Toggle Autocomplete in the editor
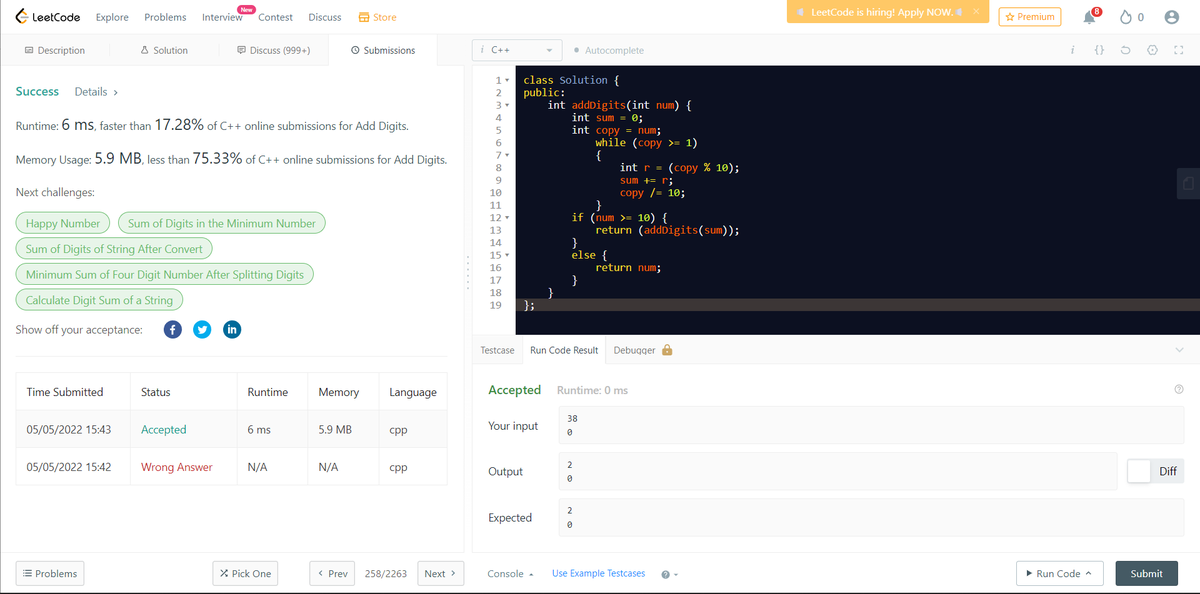Image resolution: width=1200 pixels, height=594 pixels. pos(609,50)
